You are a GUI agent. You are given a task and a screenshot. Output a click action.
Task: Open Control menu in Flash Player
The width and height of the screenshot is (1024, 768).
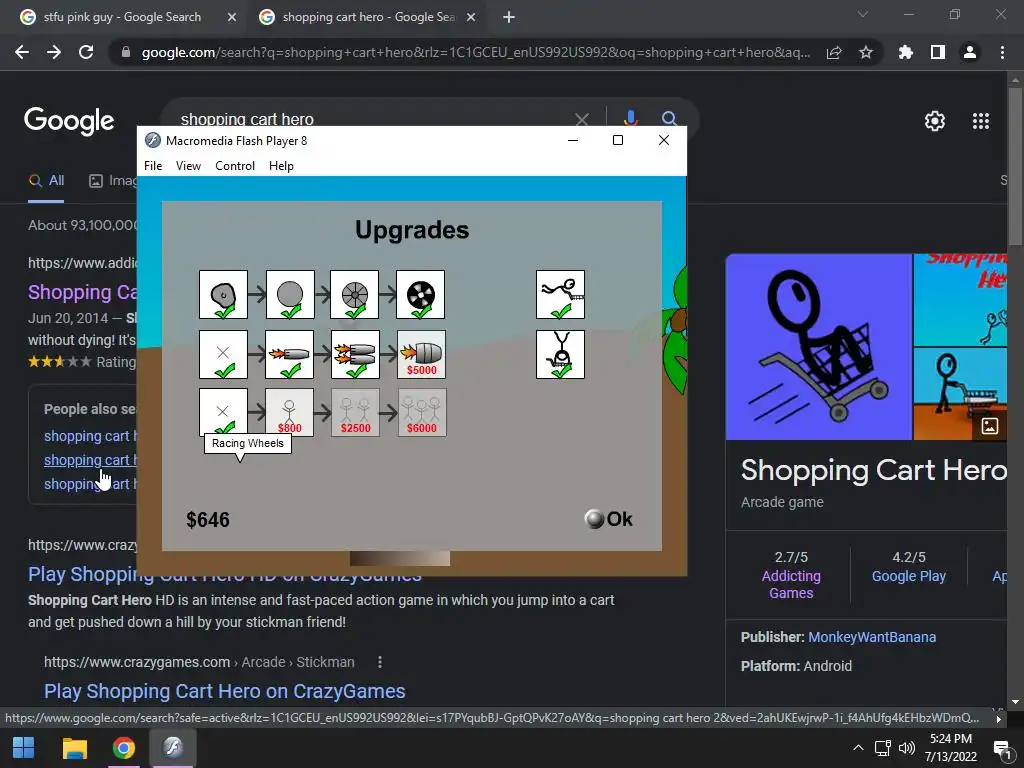[235, 166]
